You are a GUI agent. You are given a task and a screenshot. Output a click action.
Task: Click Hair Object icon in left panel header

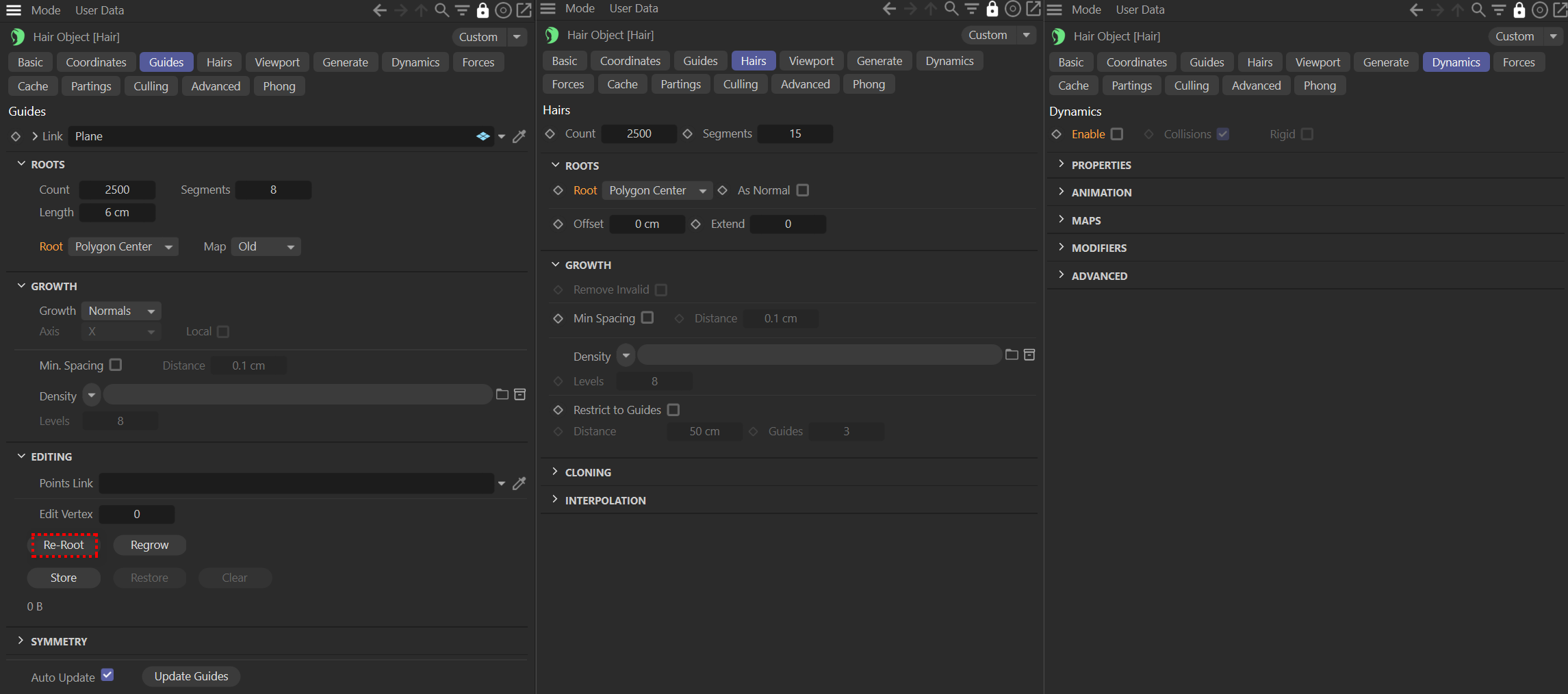tap(18, 37)
